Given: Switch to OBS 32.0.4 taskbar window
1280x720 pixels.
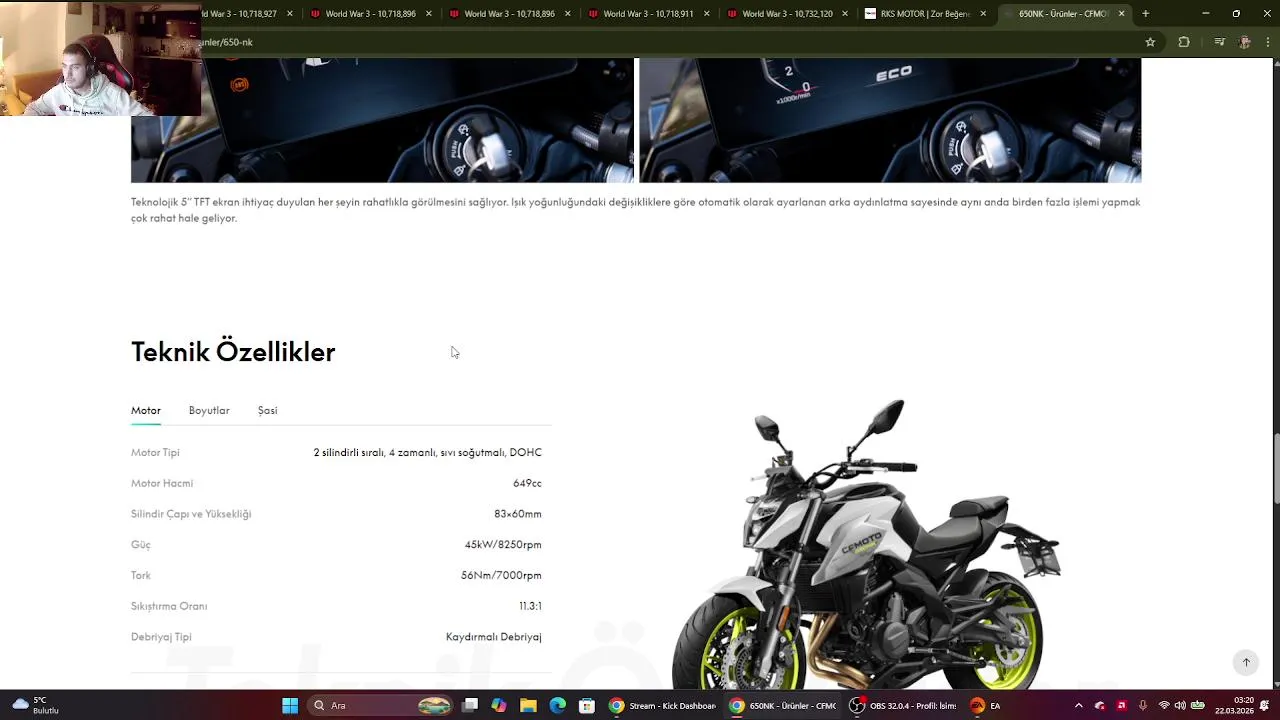Looking at the screenshot, I should (x=903, y=706).
